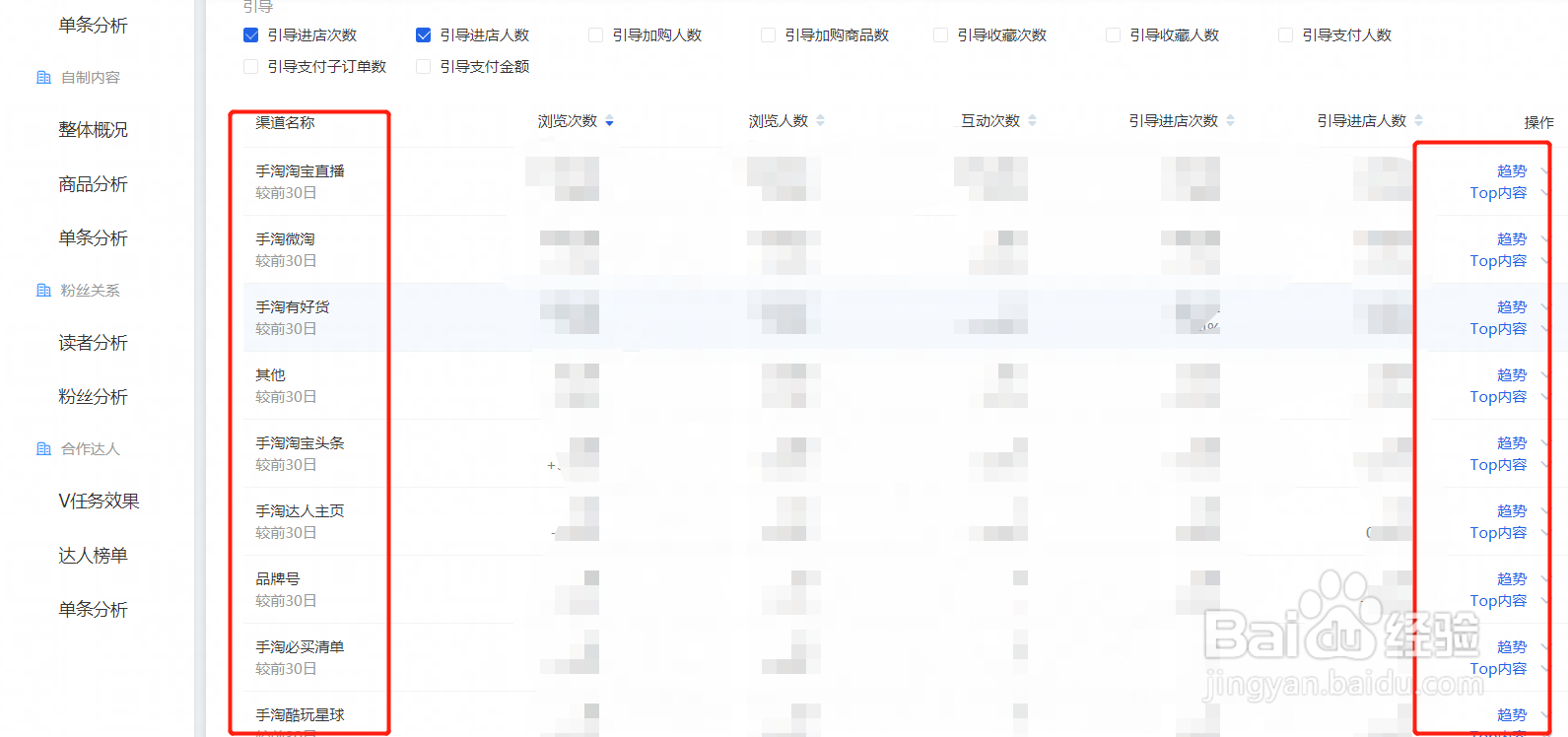Screen dimensions: 1568x737
Task: Click the 操作 column header
Action: (1538, 123)
